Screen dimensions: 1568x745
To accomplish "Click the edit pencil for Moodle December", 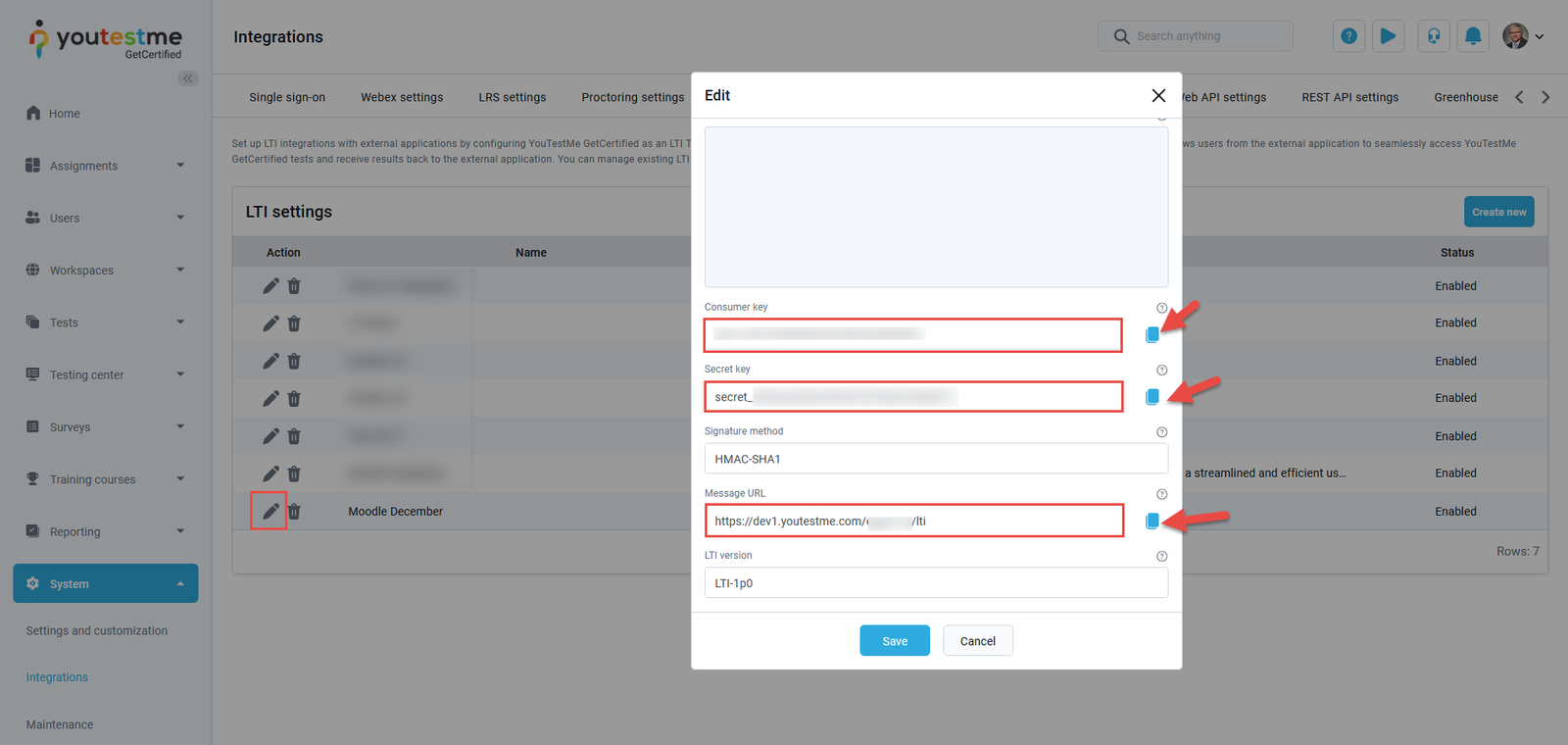I will click(x=270, y=511).
